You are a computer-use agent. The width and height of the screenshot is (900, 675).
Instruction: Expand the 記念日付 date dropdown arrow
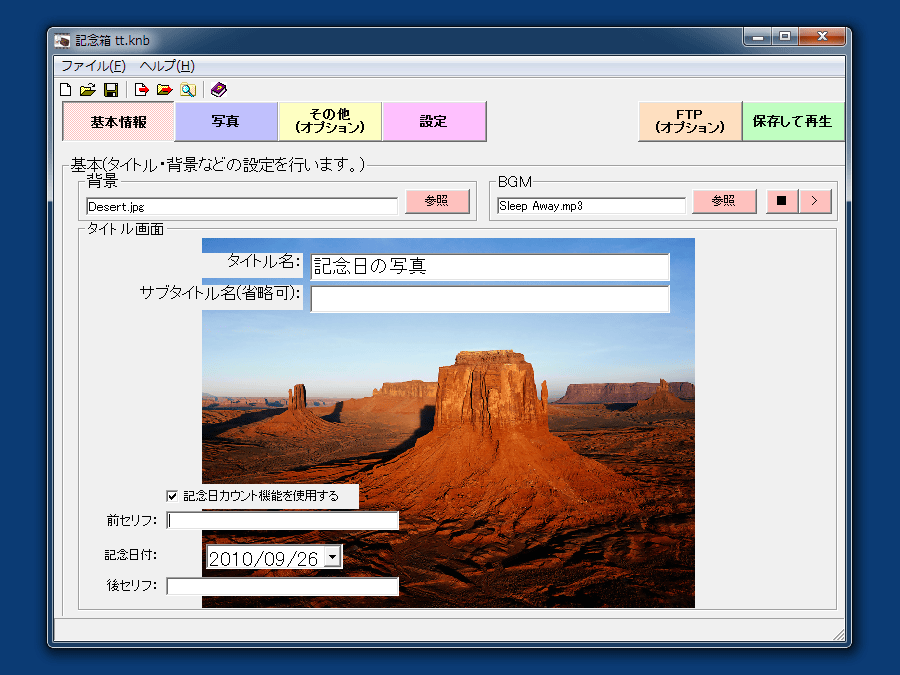pyautogui.click(x=332, y=557)
